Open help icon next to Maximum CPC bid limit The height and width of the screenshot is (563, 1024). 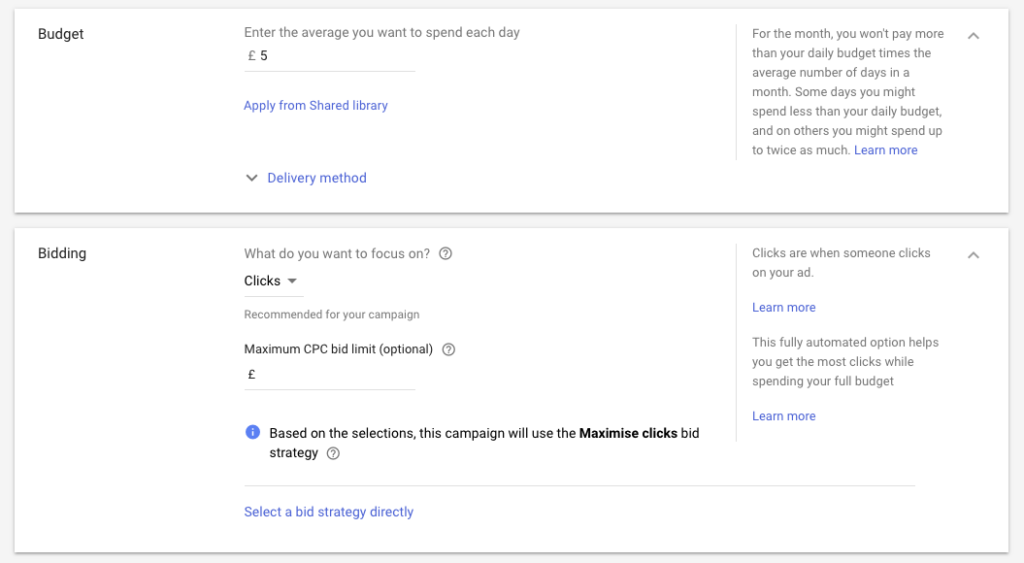click(x=449, y=349)
